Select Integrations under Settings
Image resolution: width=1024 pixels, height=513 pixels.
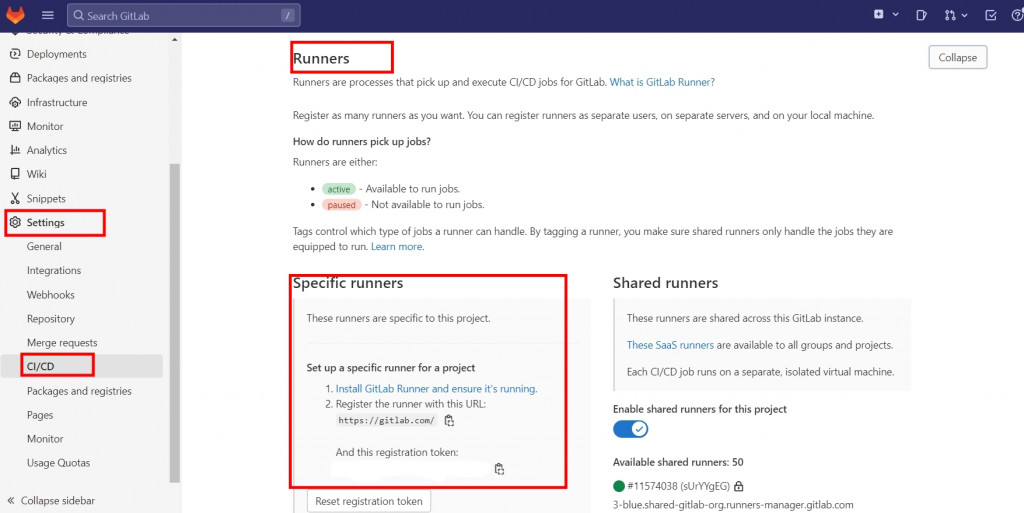[x=54, y=270]
